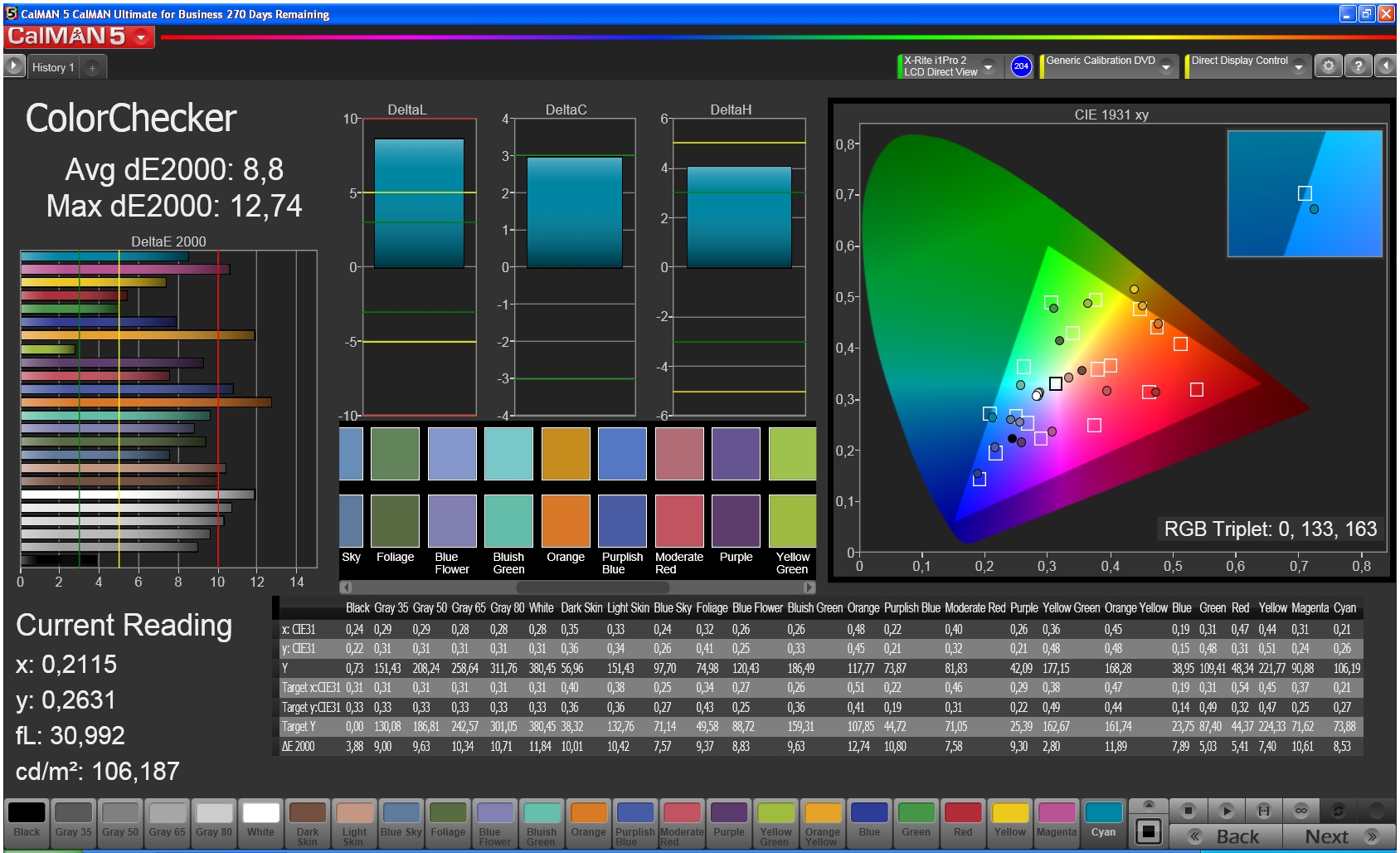
Task: Open Direct Display Control dropdown
Action: (1299, 66)
